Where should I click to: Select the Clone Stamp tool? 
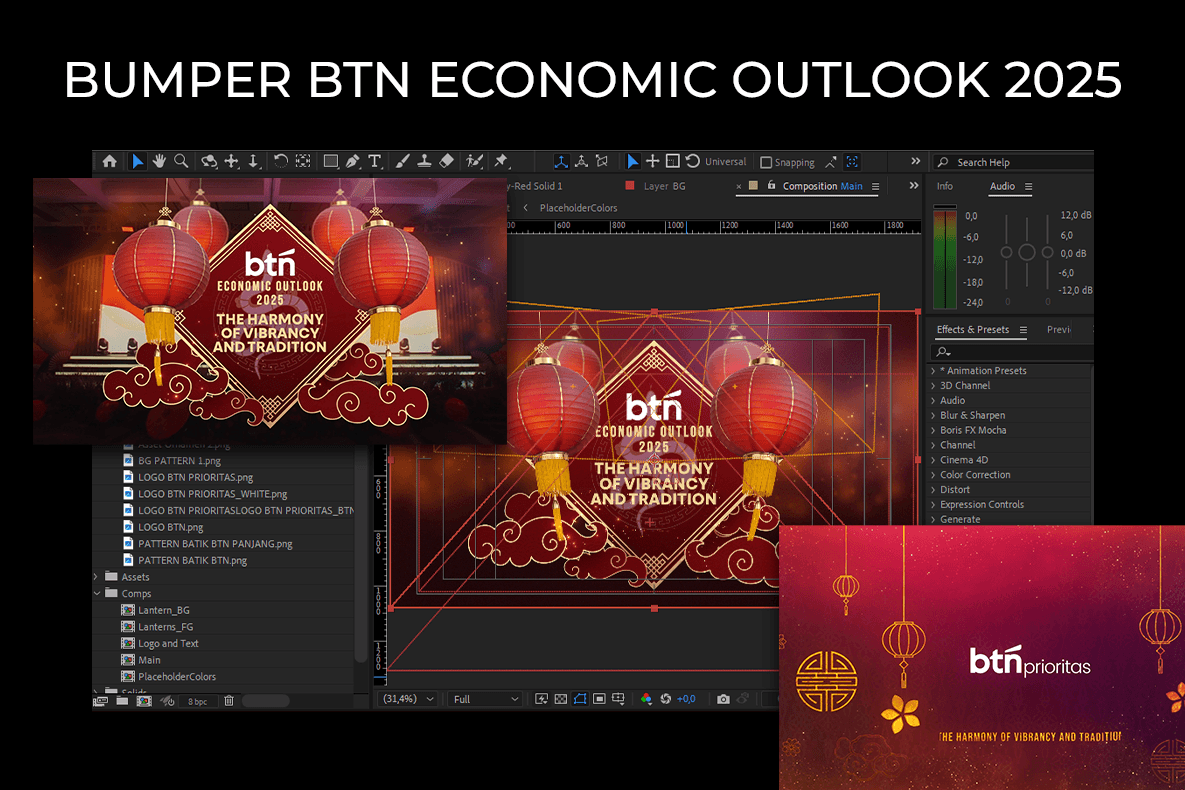[x=424, y=161]
